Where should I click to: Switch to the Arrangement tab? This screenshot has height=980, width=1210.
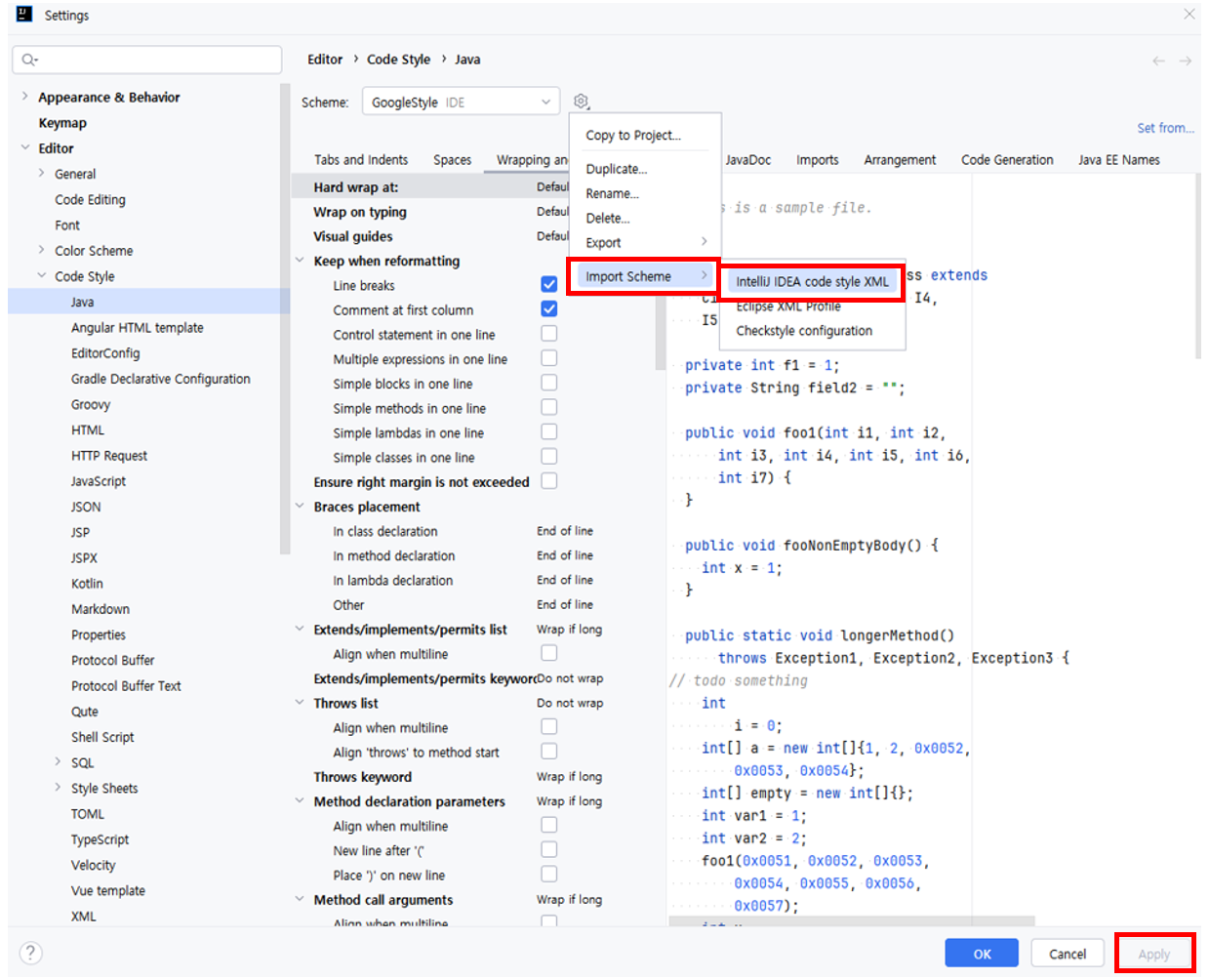click(x=900, y=160)
